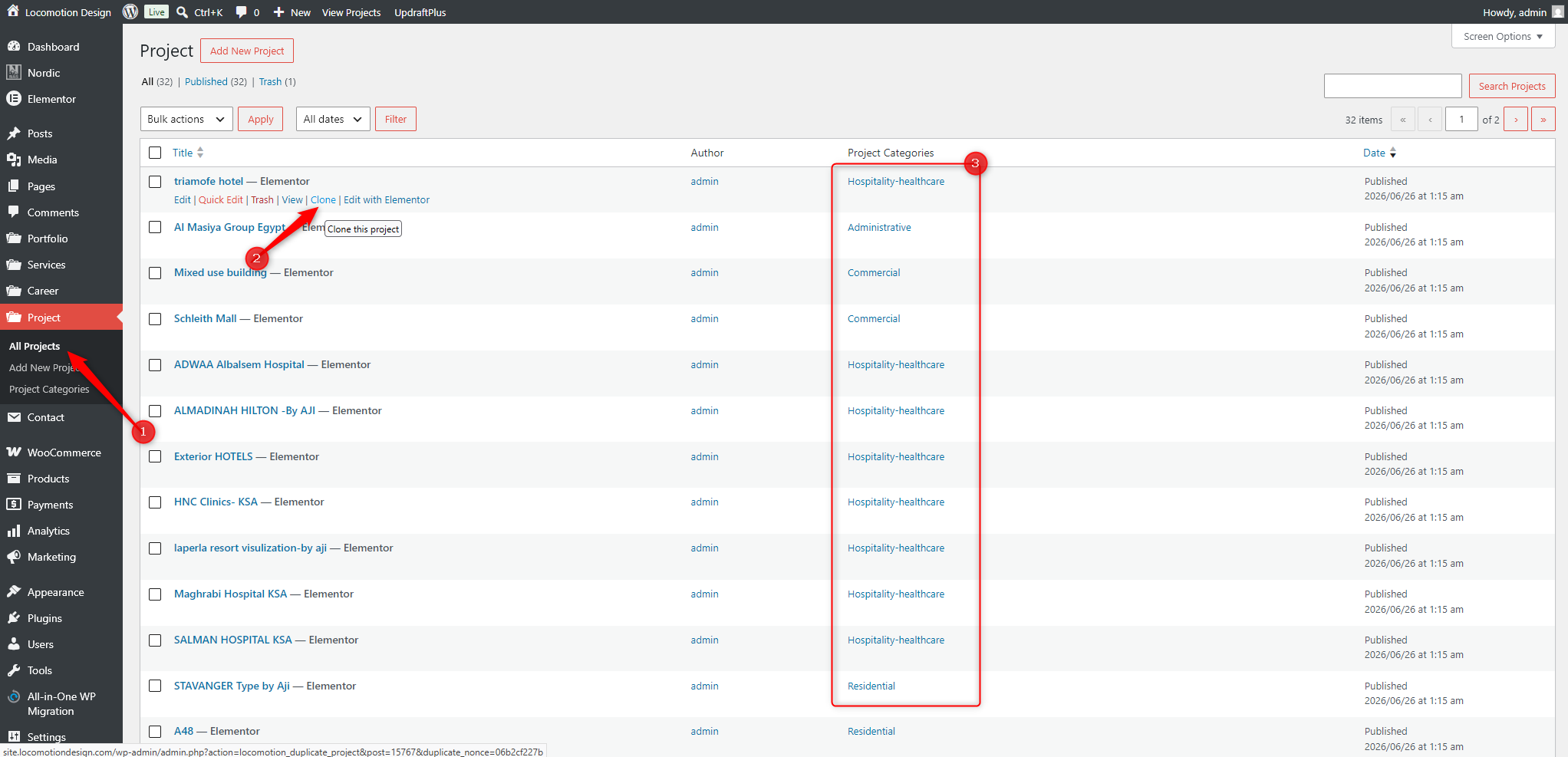The image size is (1568, 757).
Task: Jump to last page of projects
Action: point(1543,119)
